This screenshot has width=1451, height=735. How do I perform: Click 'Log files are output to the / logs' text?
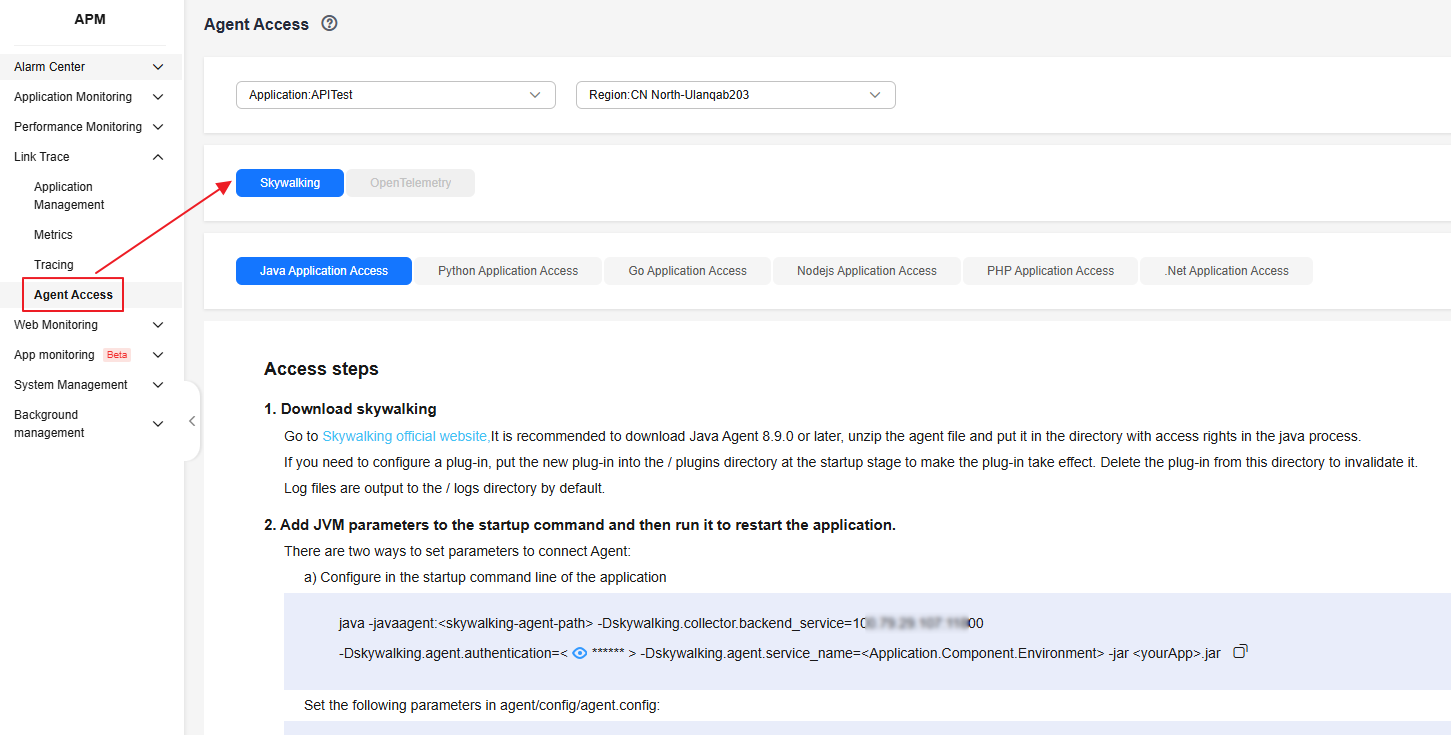[x=444, y=489]
